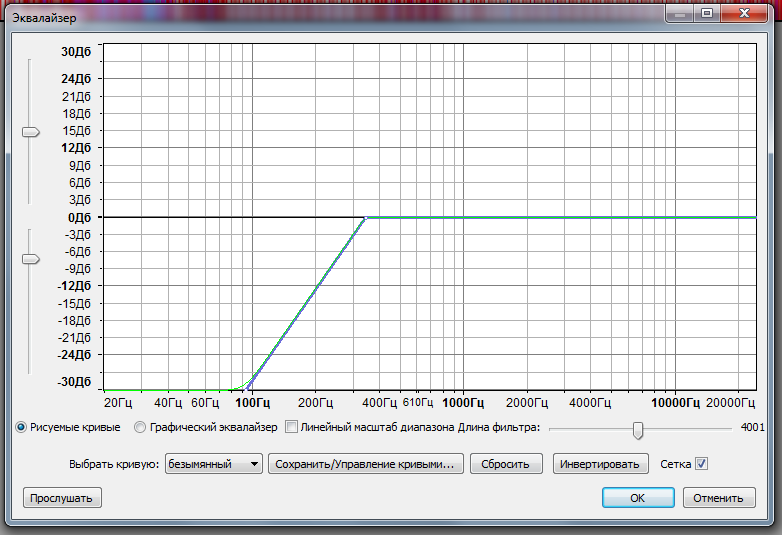Click the '1000Гц' axis label
The image size is (782, 535).
463,403
